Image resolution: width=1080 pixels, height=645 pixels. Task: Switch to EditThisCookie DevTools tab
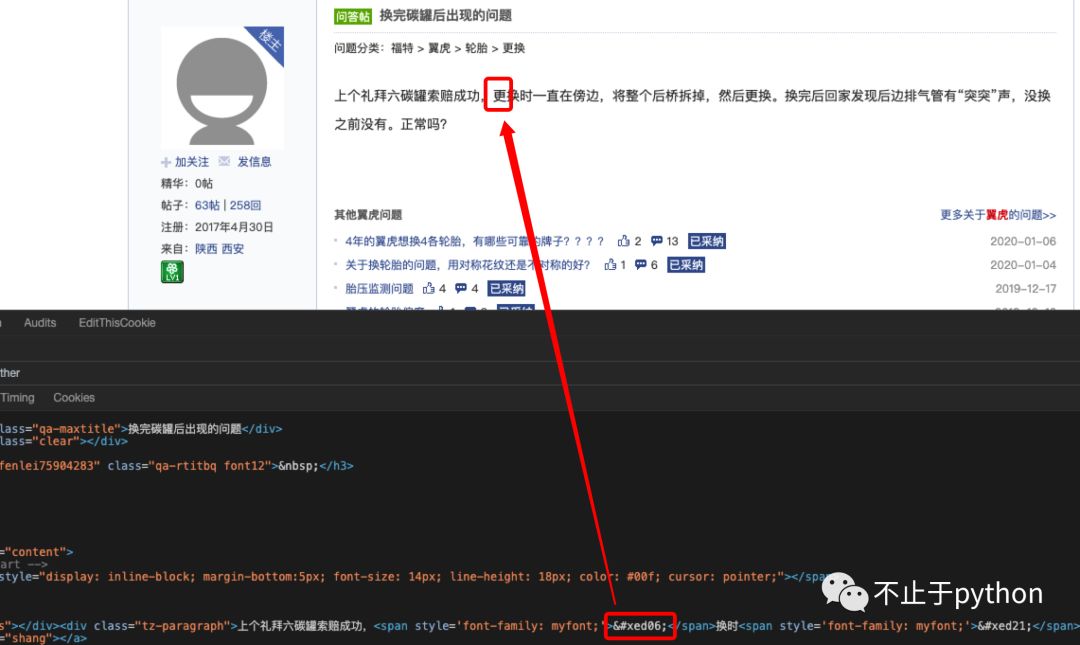pyautogui.click(x=117, y=323)
